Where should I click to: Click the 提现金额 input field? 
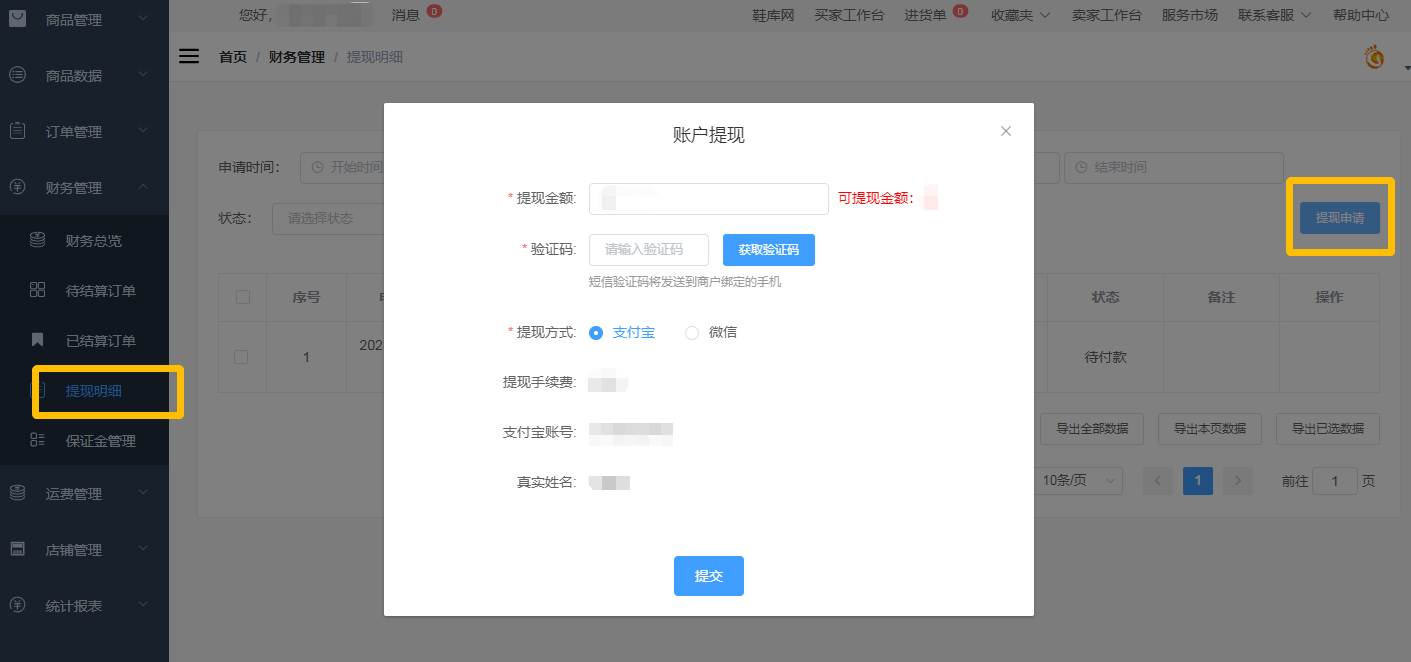point(708,199)
